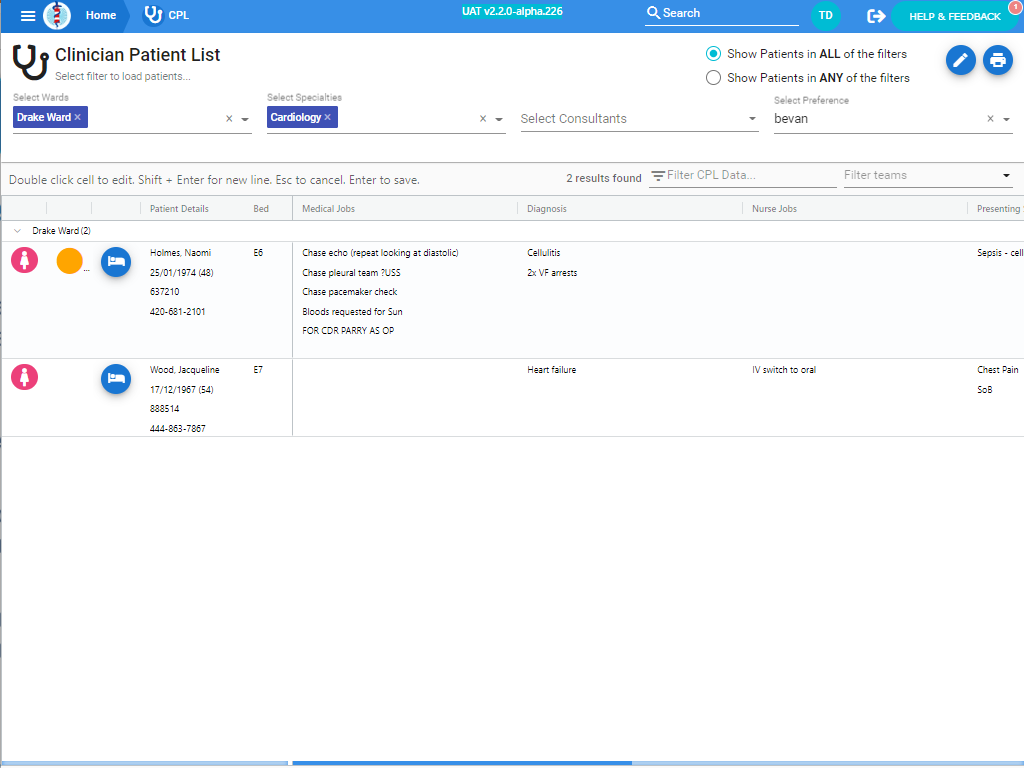
Task: Select Show Patients in ALL filters
Action: point(713,54)
